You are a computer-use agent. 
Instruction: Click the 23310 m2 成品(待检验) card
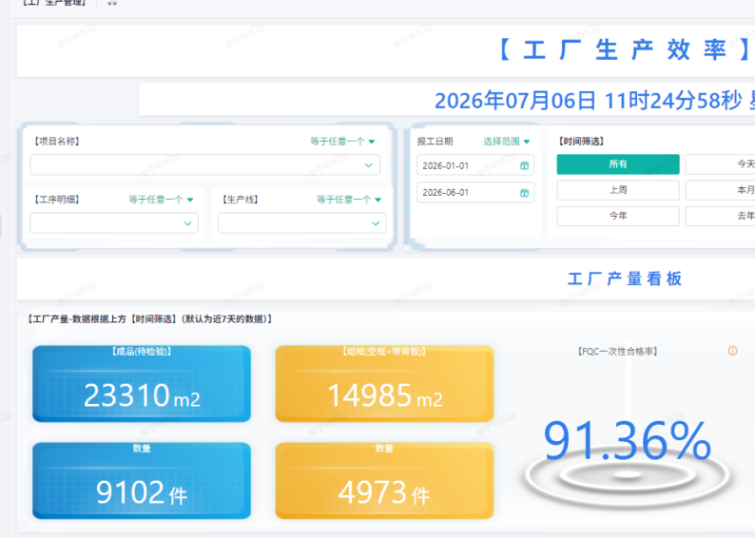142,383
